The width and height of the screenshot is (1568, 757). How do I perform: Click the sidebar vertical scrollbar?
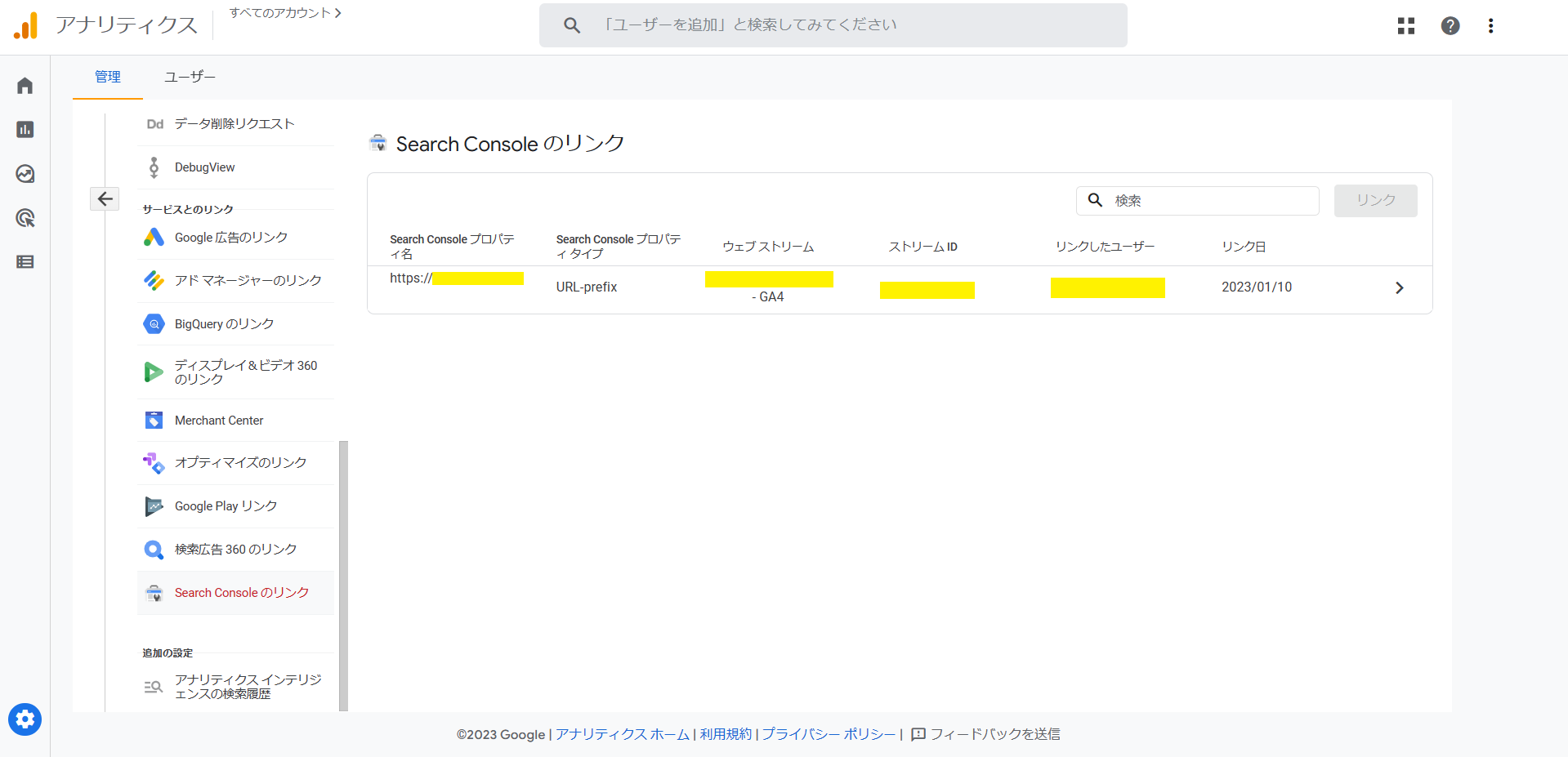coord(343,576)
